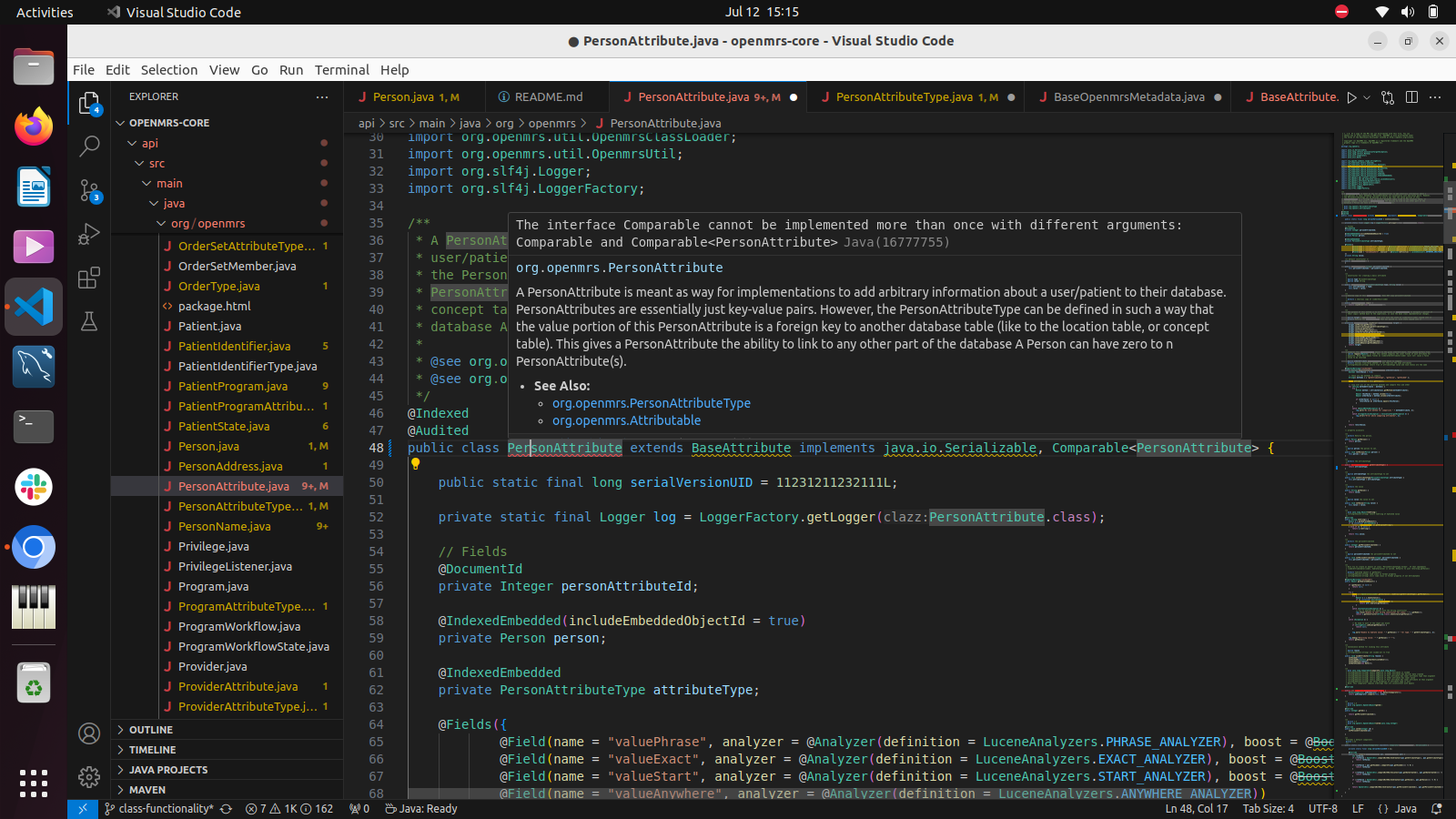This screenshot has height=819, width=1456.
Task: Open the Run and Debug view
Action: click(89, 234)
